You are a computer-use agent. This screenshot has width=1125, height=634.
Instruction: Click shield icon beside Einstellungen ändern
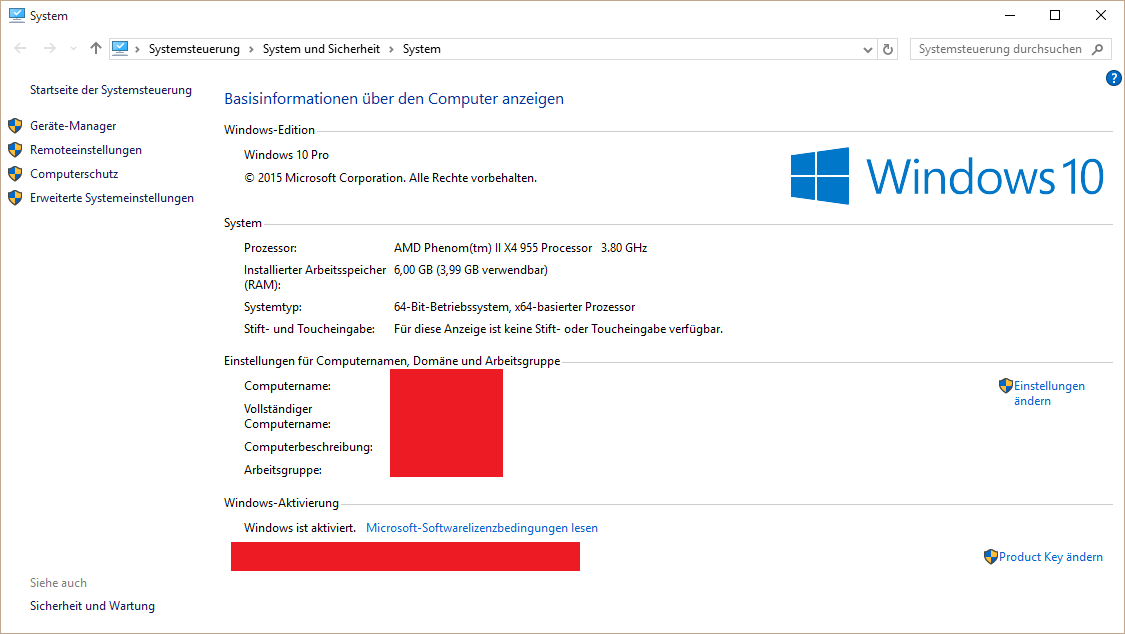tap(1005, 386)
